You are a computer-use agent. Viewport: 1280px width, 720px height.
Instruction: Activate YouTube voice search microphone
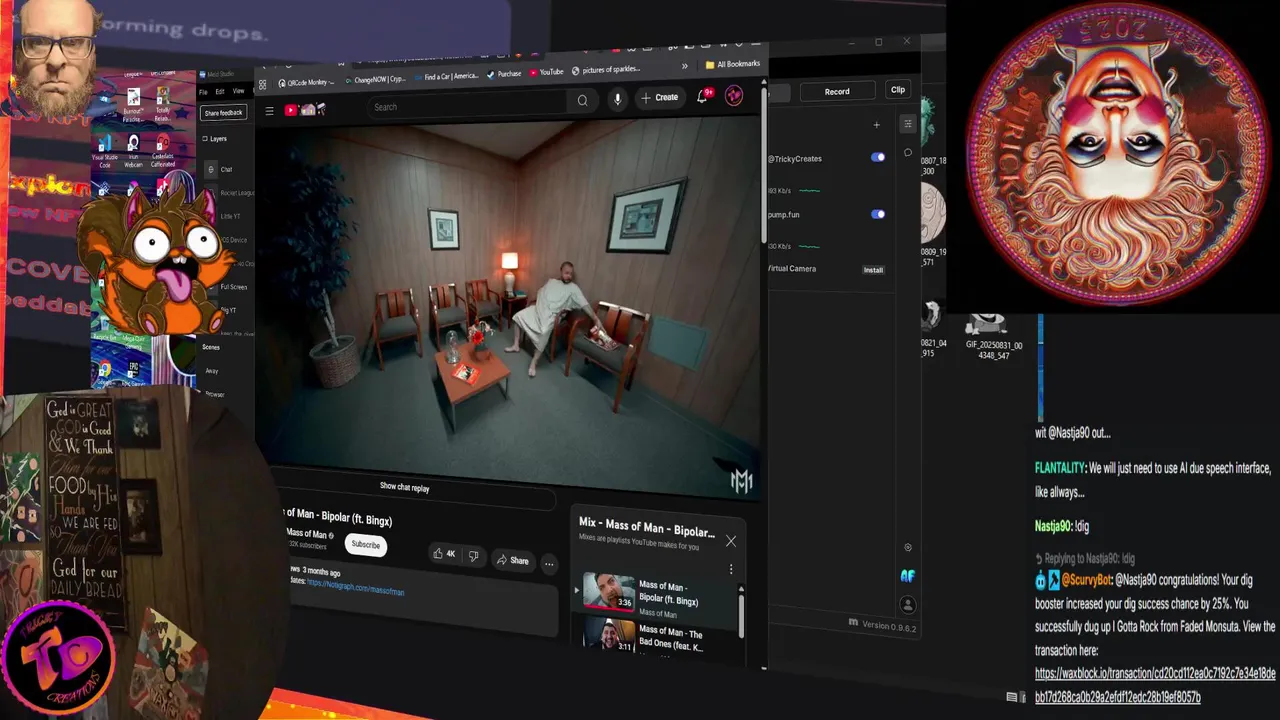coord(617,98)
